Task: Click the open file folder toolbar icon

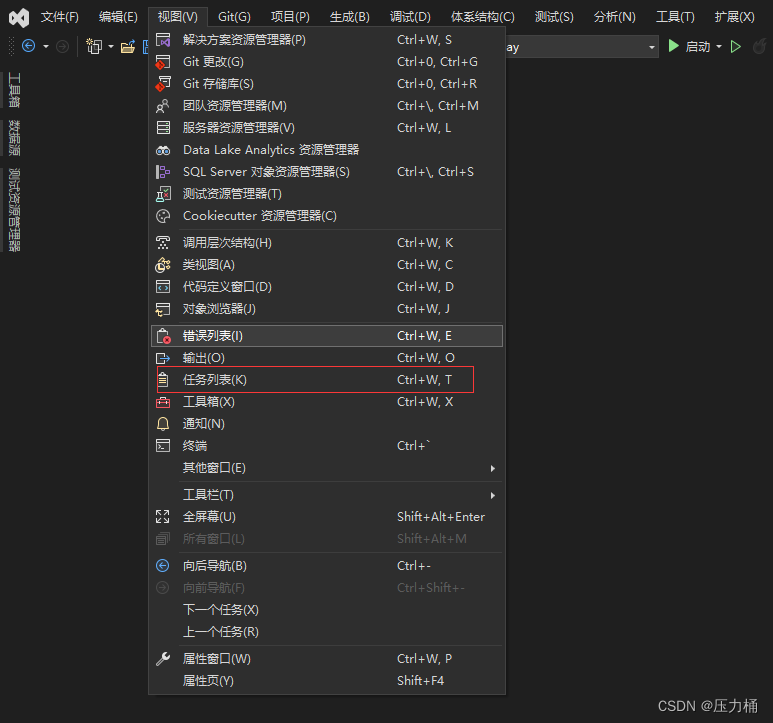Action: coord(128,47)
